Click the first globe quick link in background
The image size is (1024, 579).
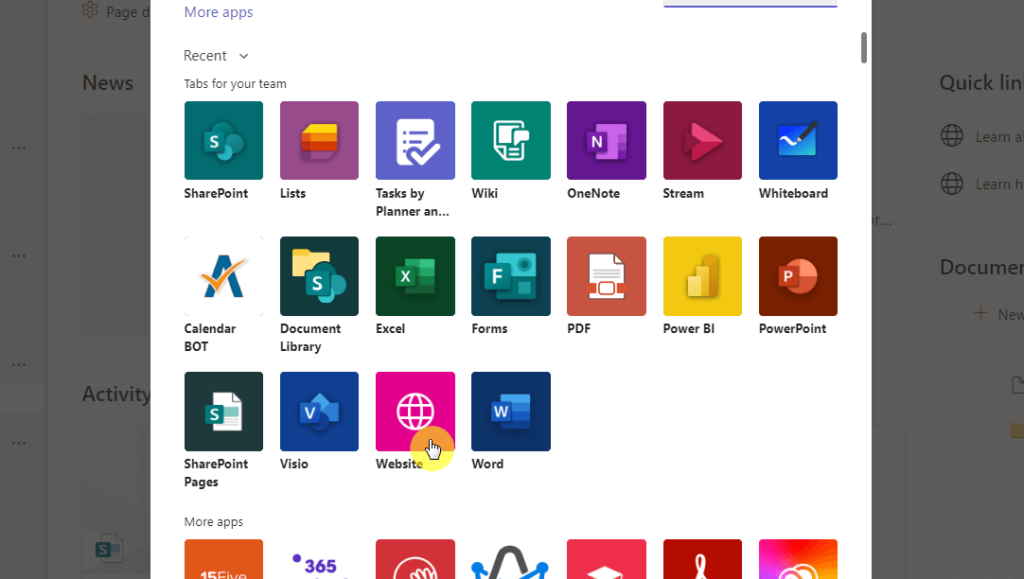(952, 136)
